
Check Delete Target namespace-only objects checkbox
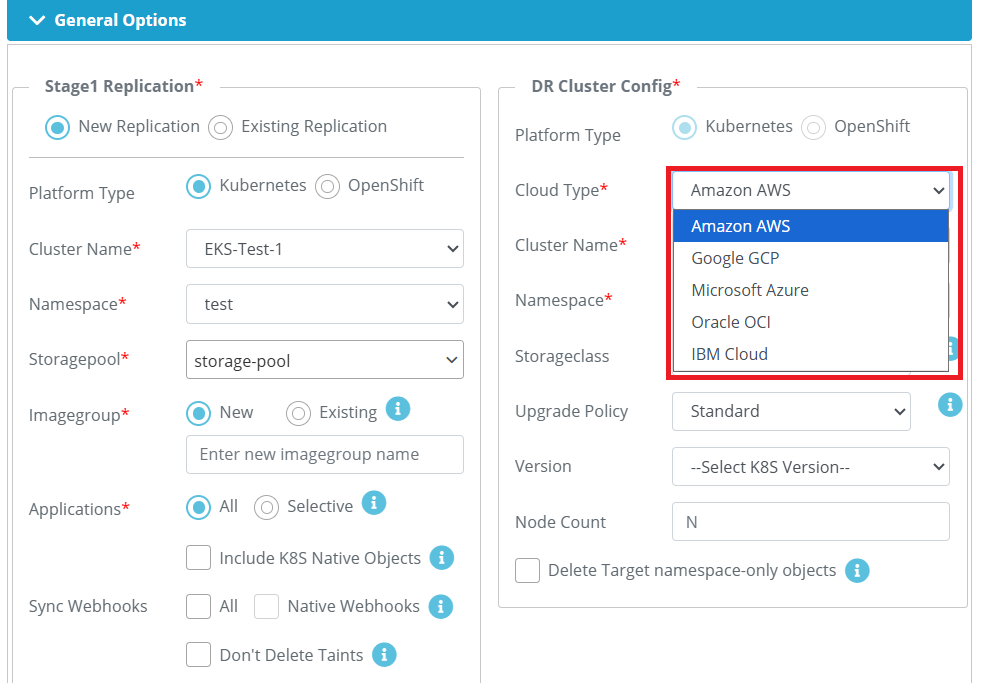click(527, 570)
